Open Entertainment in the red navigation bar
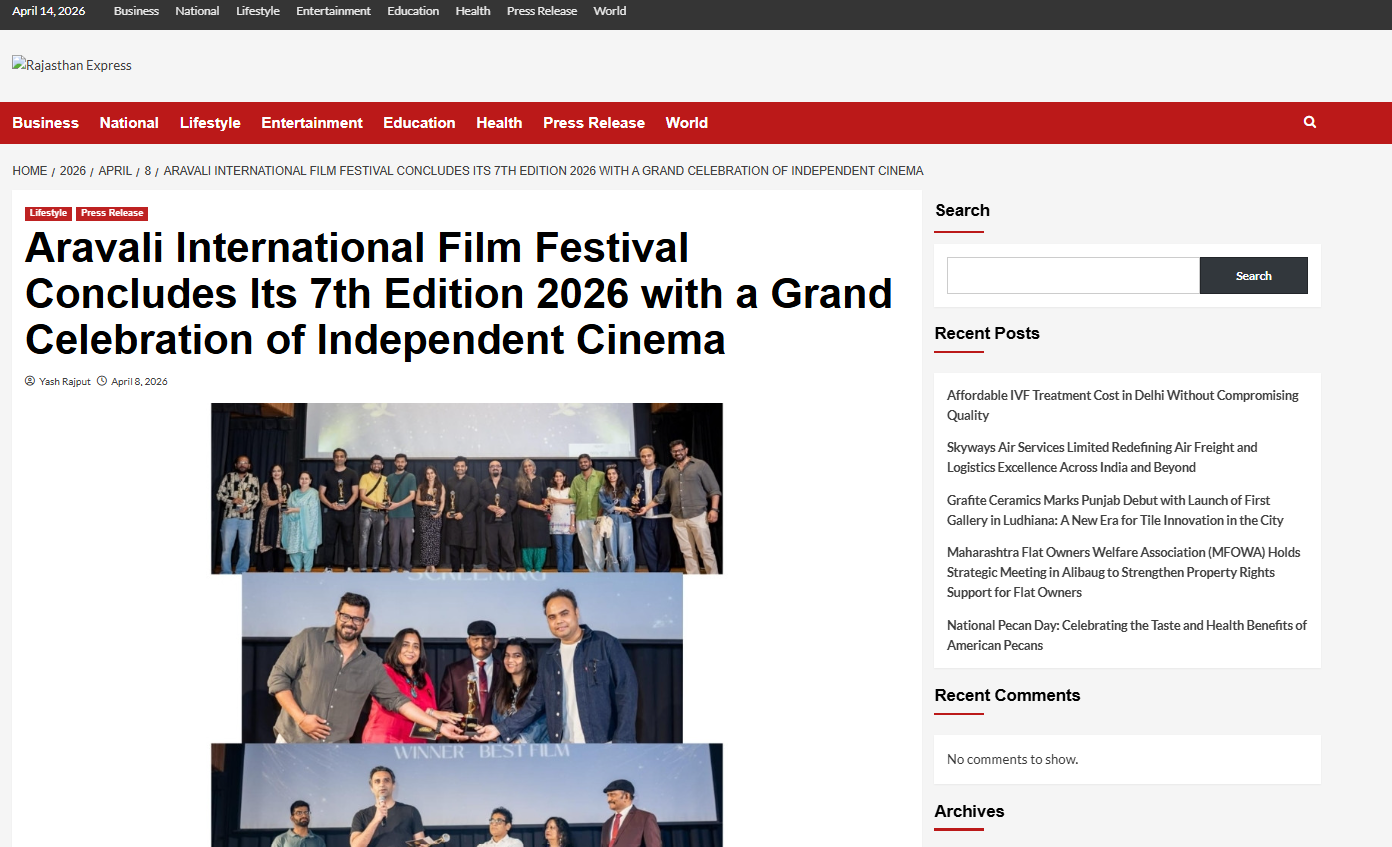Screen dimensions: 1392x847 312,123
